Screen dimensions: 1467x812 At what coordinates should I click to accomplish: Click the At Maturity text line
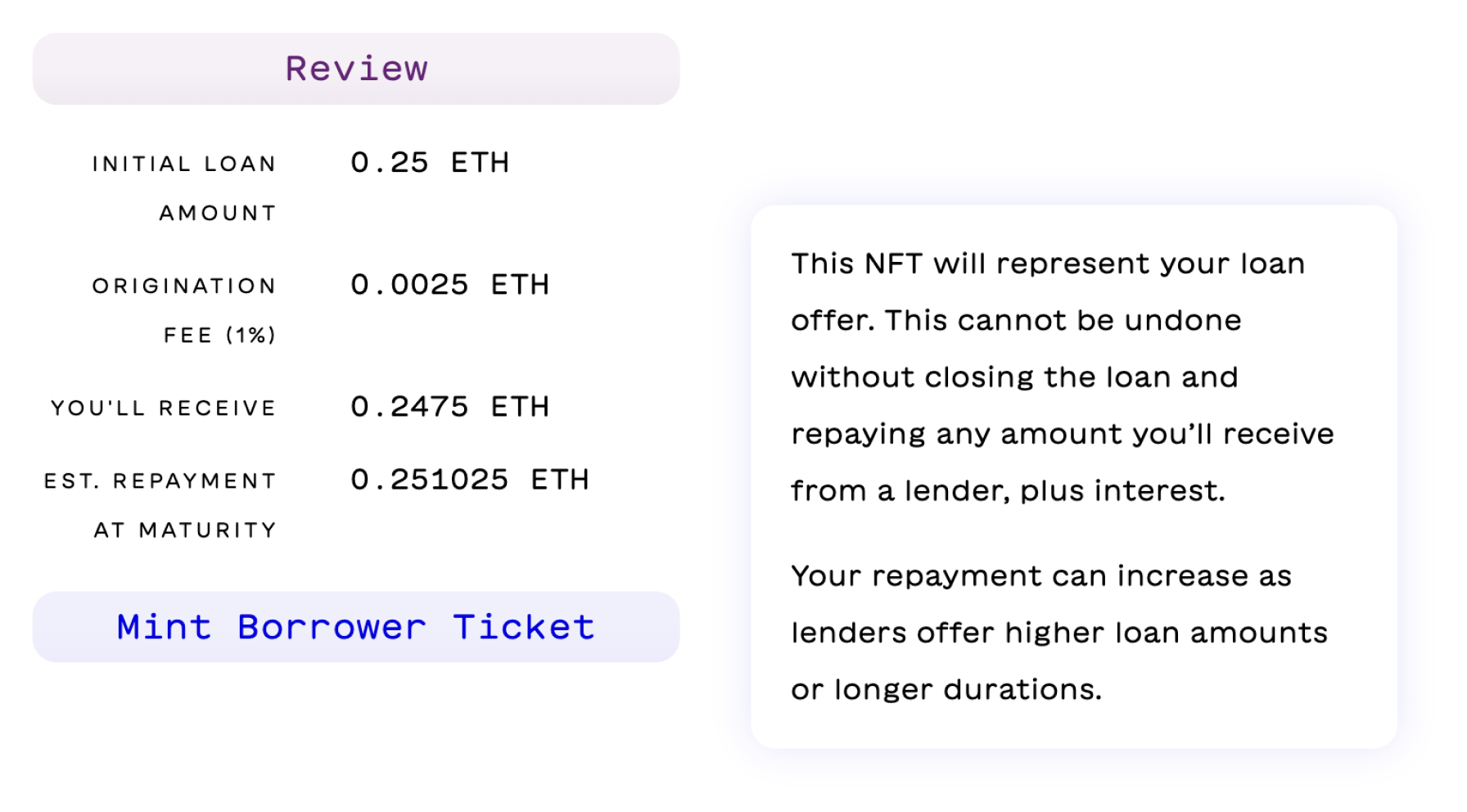[185, 530]
